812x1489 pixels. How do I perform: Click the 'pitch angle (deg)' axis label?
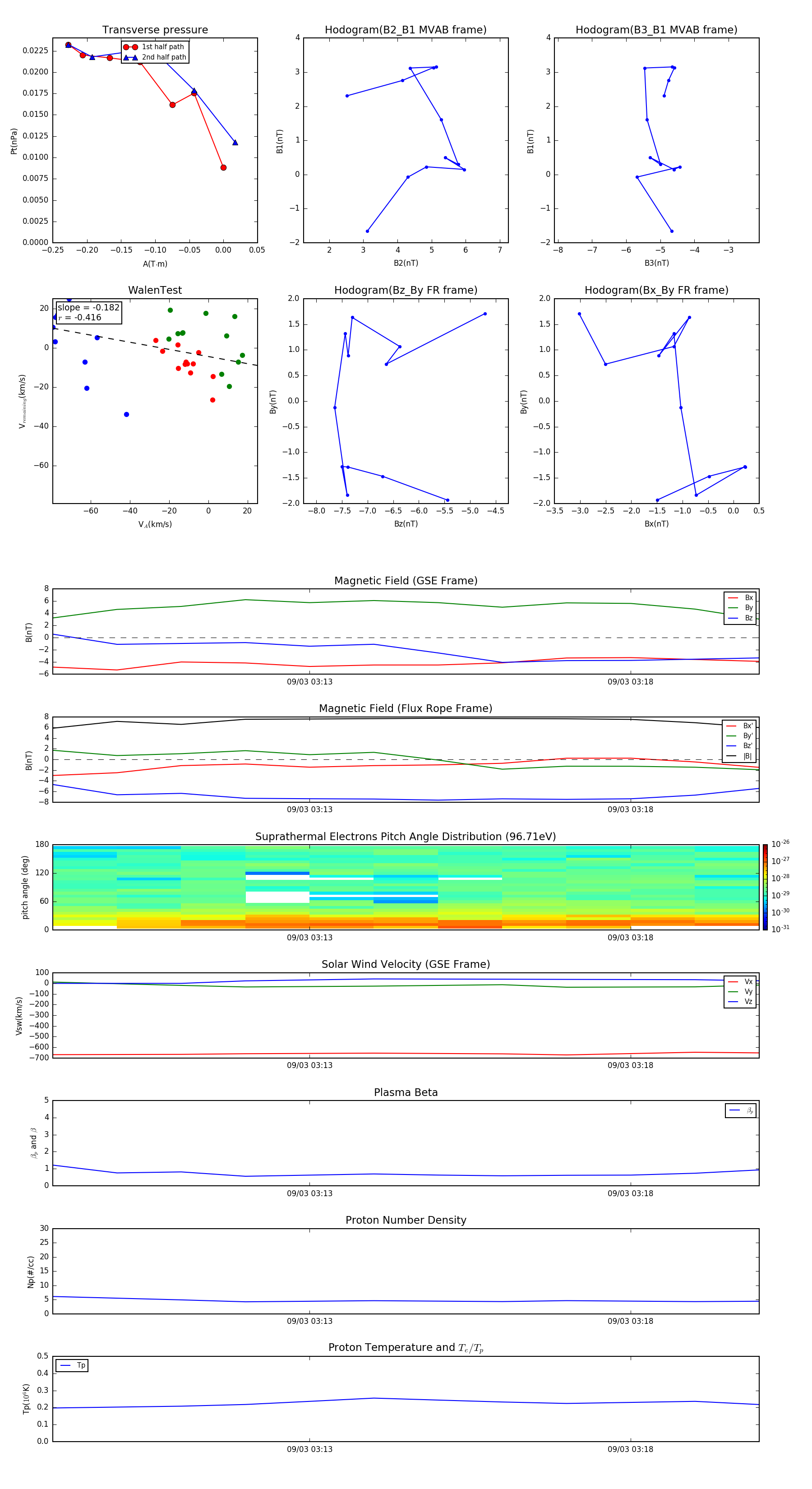(x=25, y=887)
